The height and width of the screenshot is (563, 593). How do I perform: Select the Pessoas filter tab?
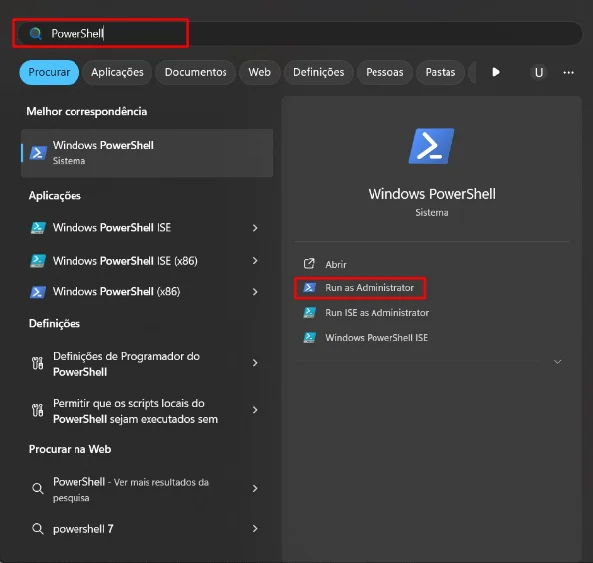385,72
